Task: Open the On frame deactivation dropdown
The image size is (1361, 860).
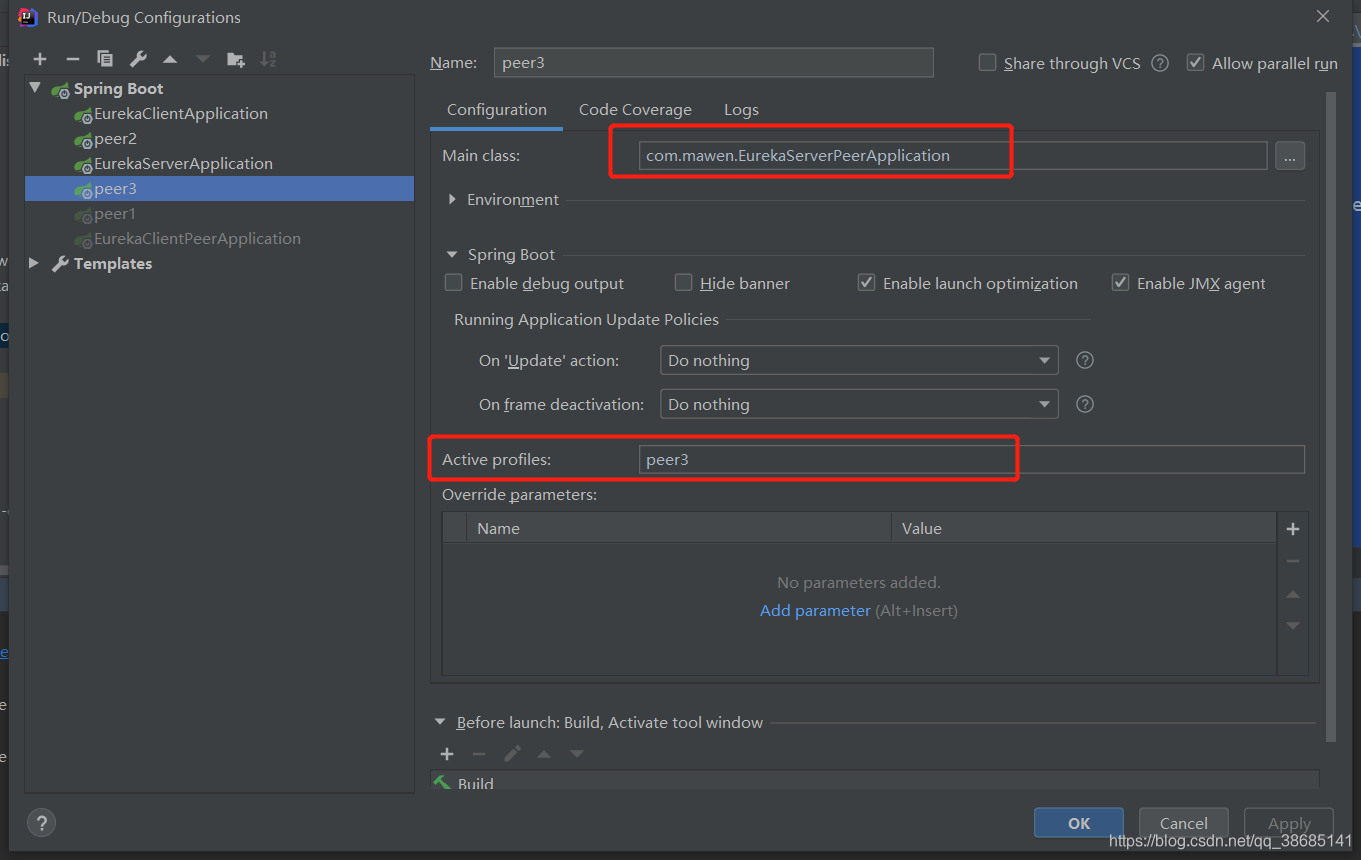Action: click(x=859, y=404)
